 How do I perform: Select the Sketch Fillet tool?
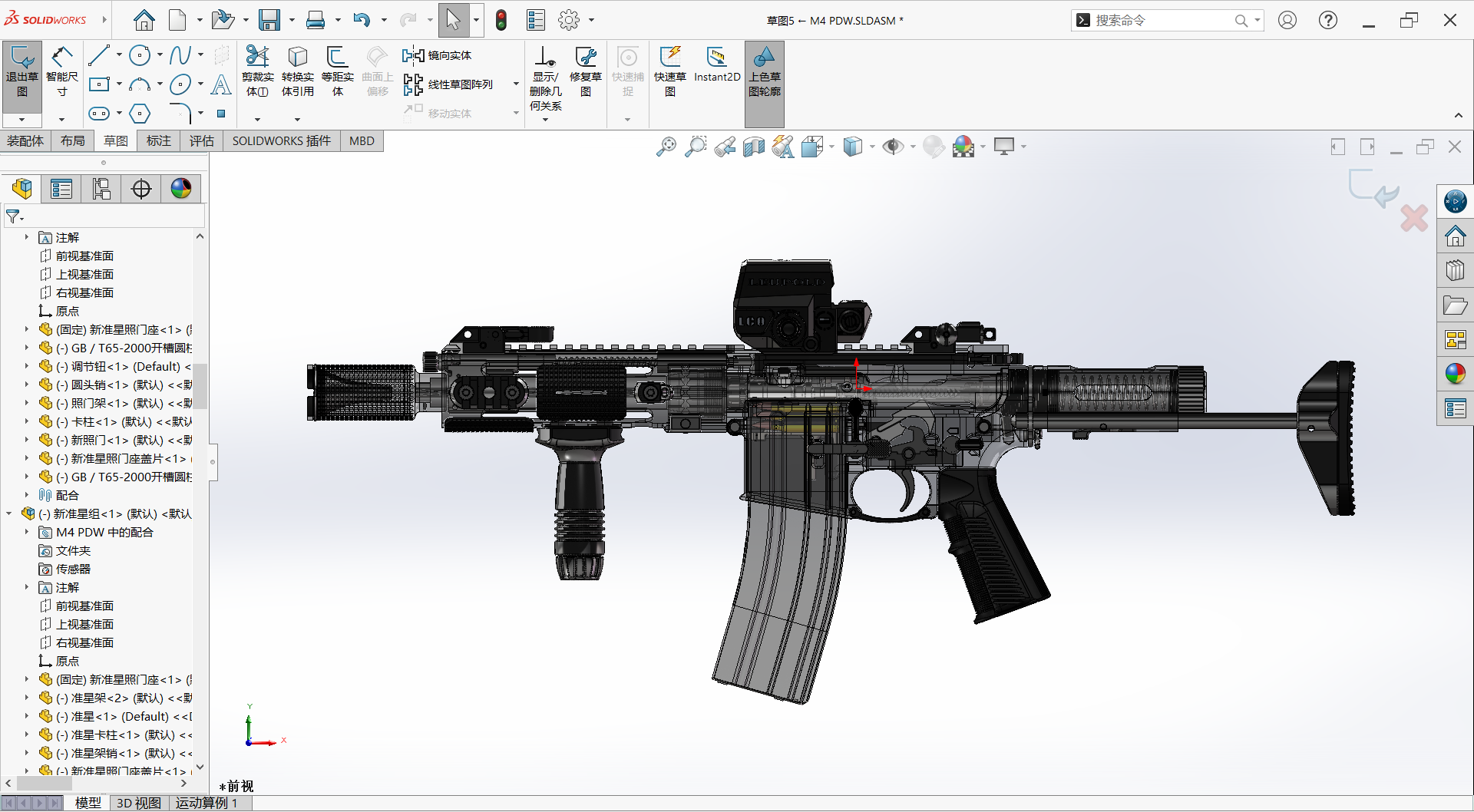(180, 114)
